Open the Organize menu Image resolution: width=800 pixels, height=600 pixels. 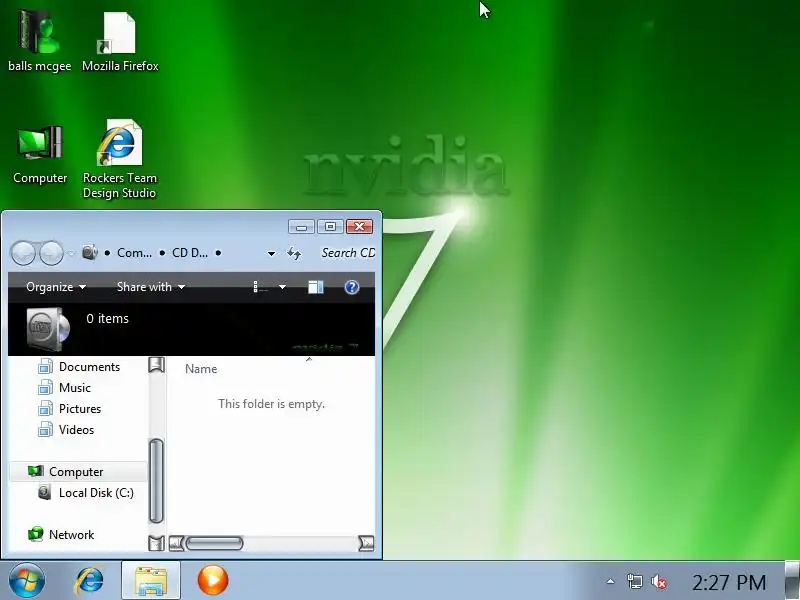pyautogui.click(x=56, y=287)
